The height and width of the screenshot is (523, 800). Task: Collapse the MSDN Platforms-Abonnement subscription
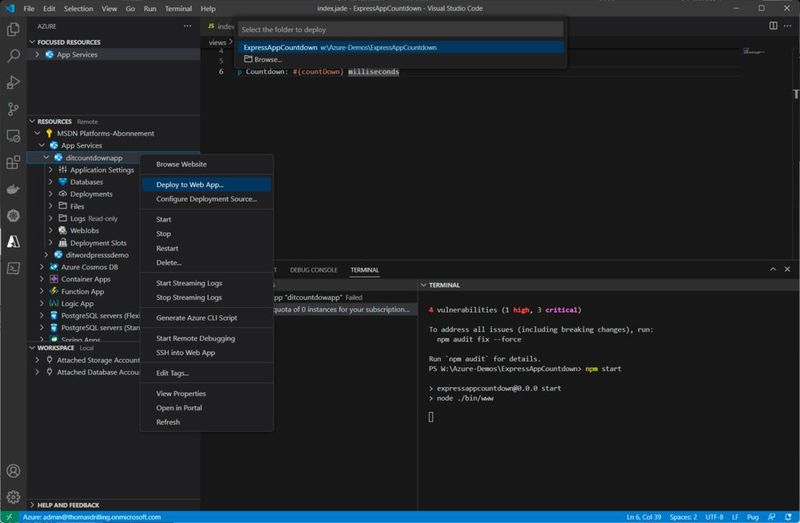(x=36, y=133)
